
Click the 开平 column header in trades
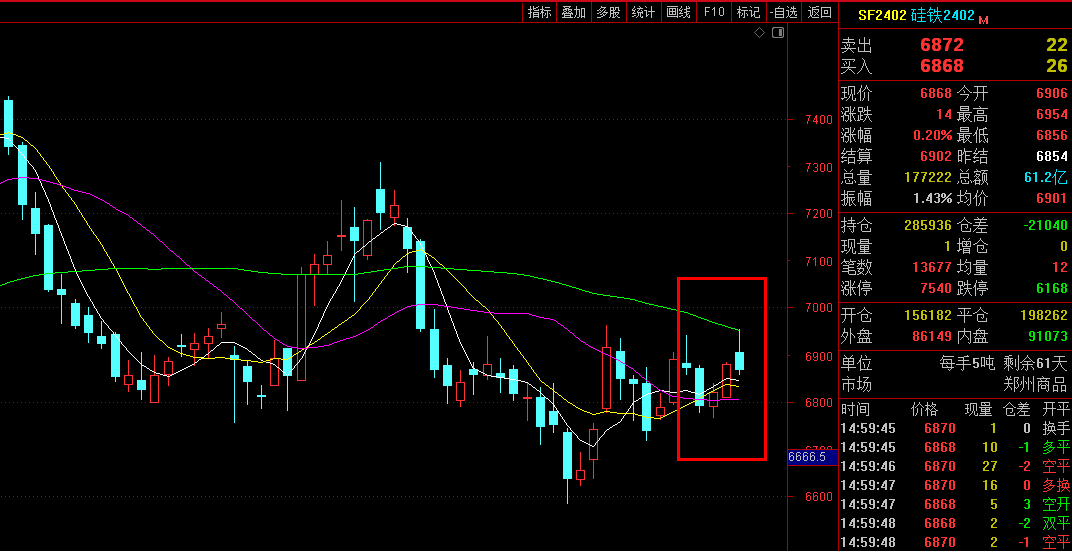click(x=1055, y=409)
